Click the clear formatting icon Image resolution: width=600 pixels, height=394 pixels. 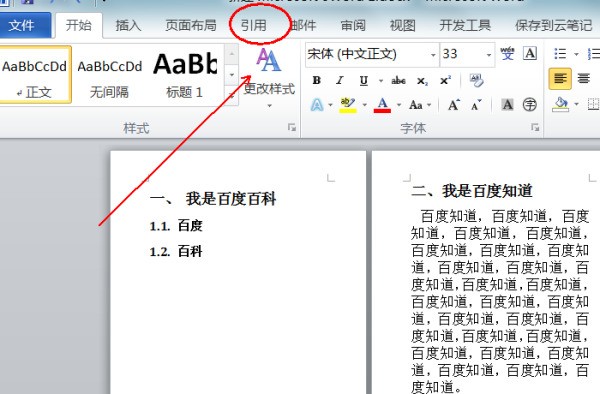click(x=477, y=80)
